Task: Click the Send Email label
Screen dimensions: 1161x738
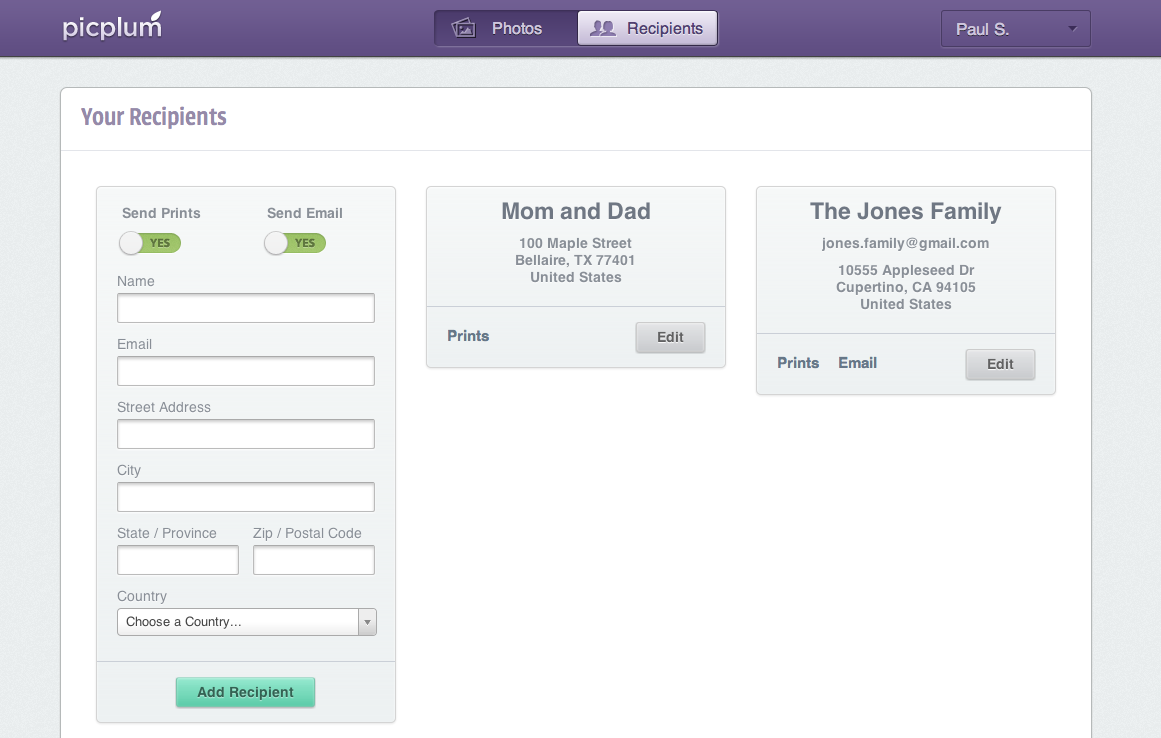Action: pyautogui.click(x=305, y=213)
